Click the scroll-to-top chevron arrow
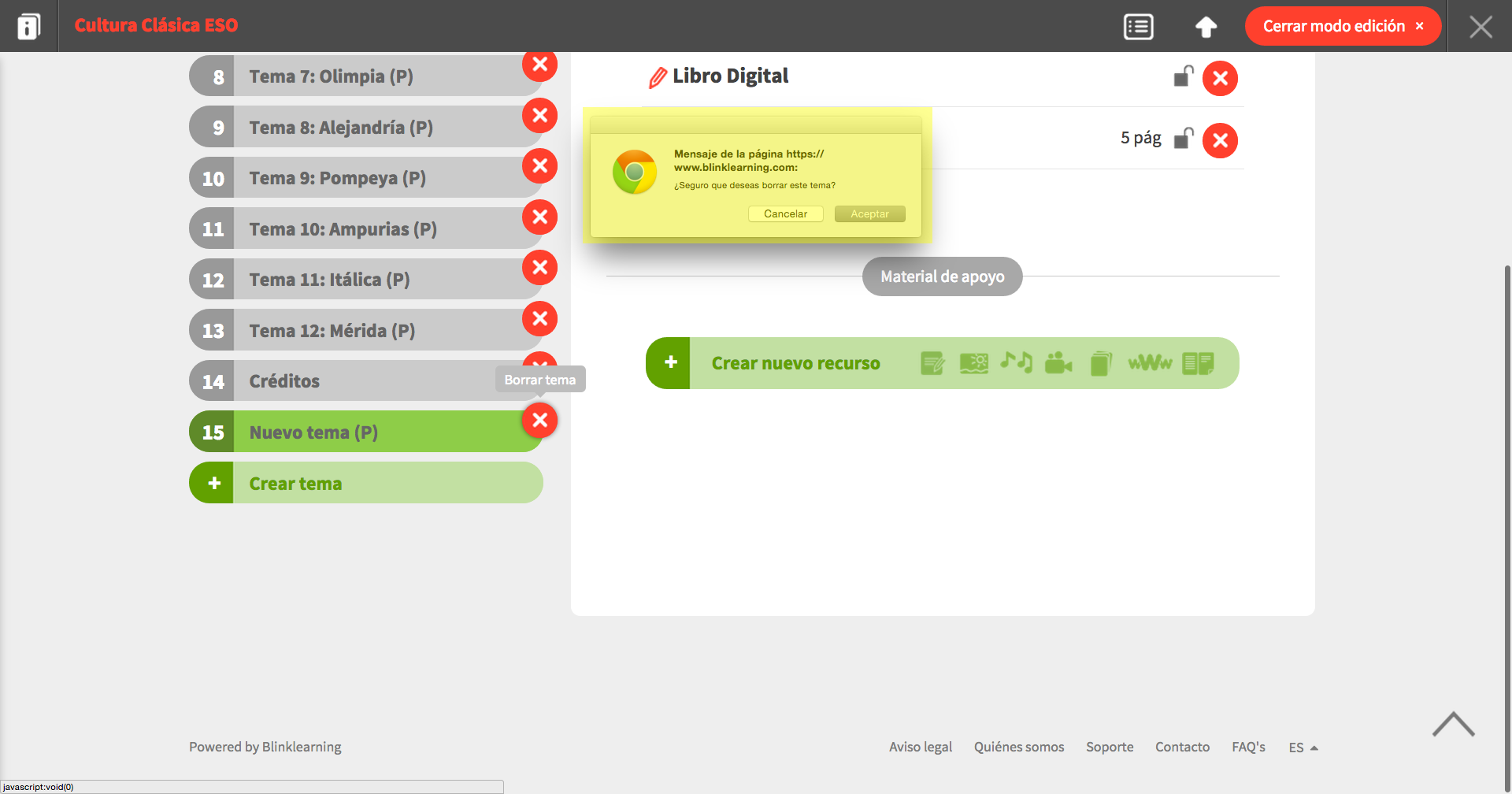Image resolution: width=1512 pixels, height=794 pixels. coord(1453,725)
